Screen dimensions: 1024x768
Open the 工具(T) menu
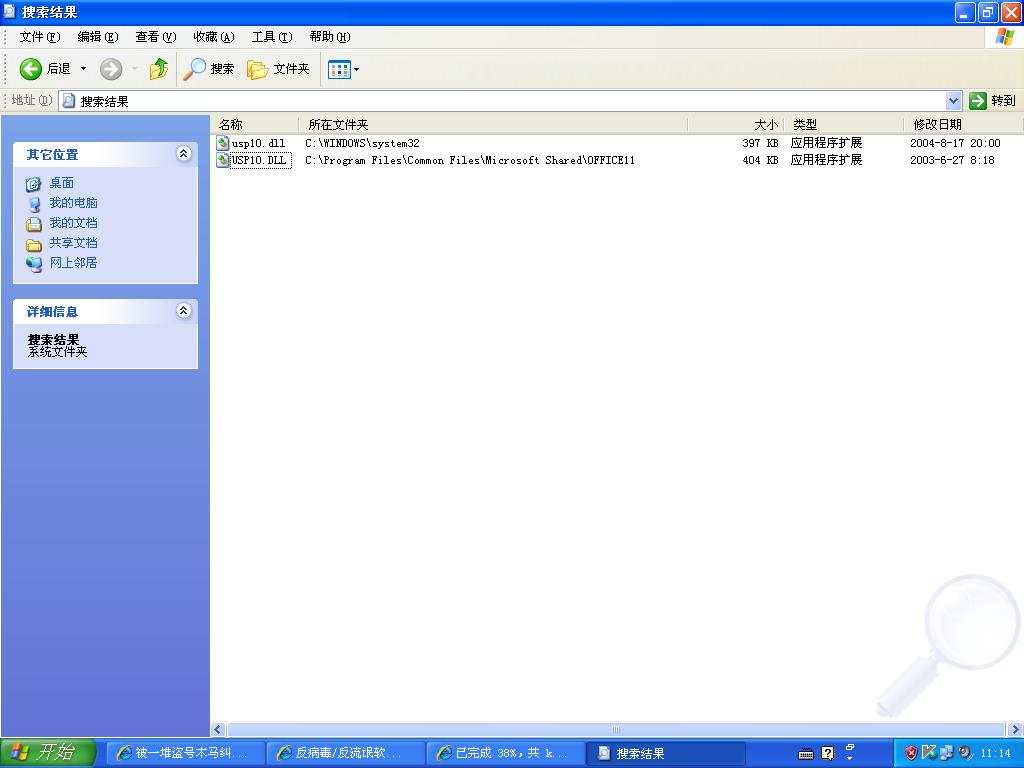[x=272, y=37]
